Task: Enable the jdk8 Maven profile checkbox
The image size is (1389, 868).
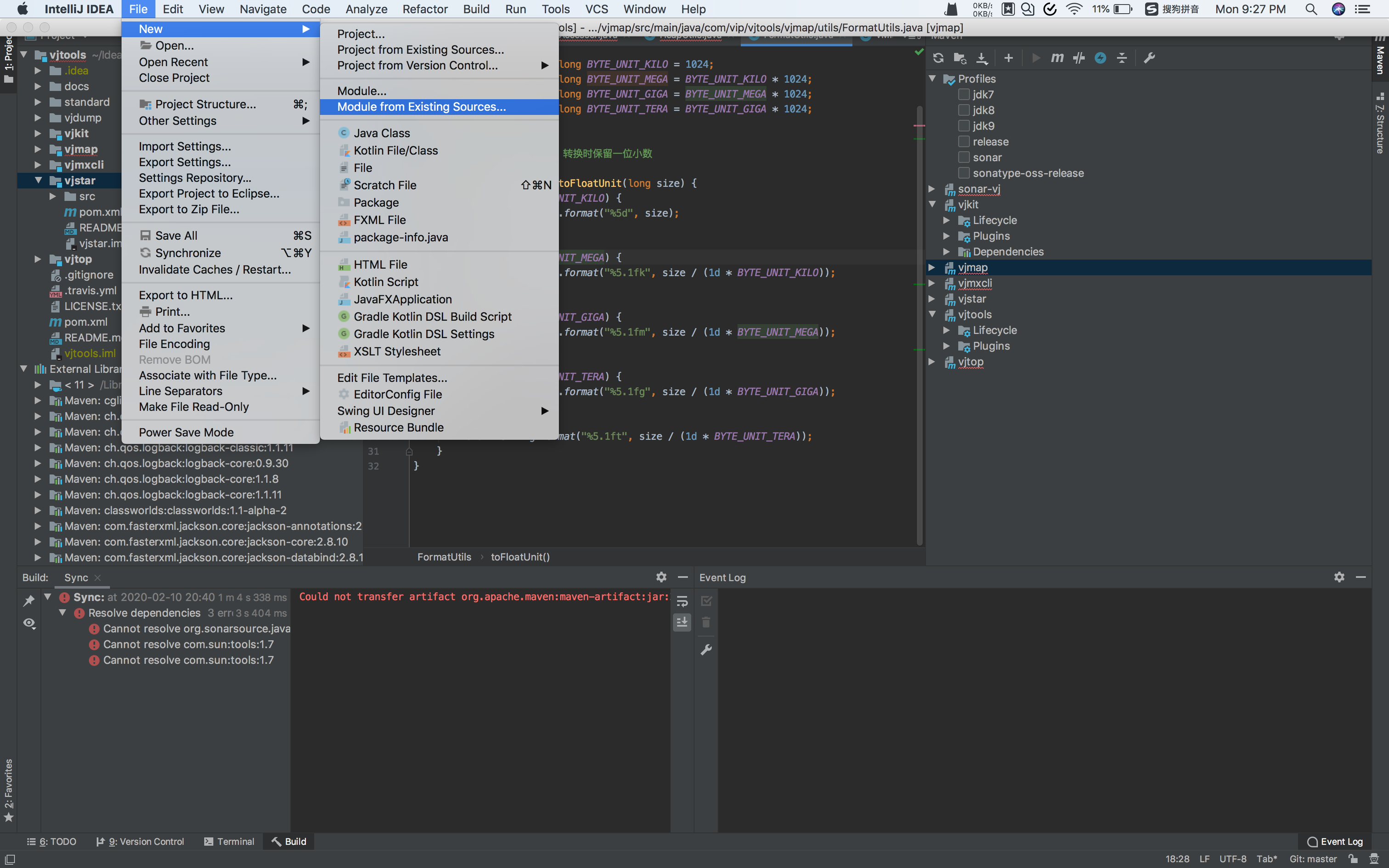Action: tap(964, 110)
